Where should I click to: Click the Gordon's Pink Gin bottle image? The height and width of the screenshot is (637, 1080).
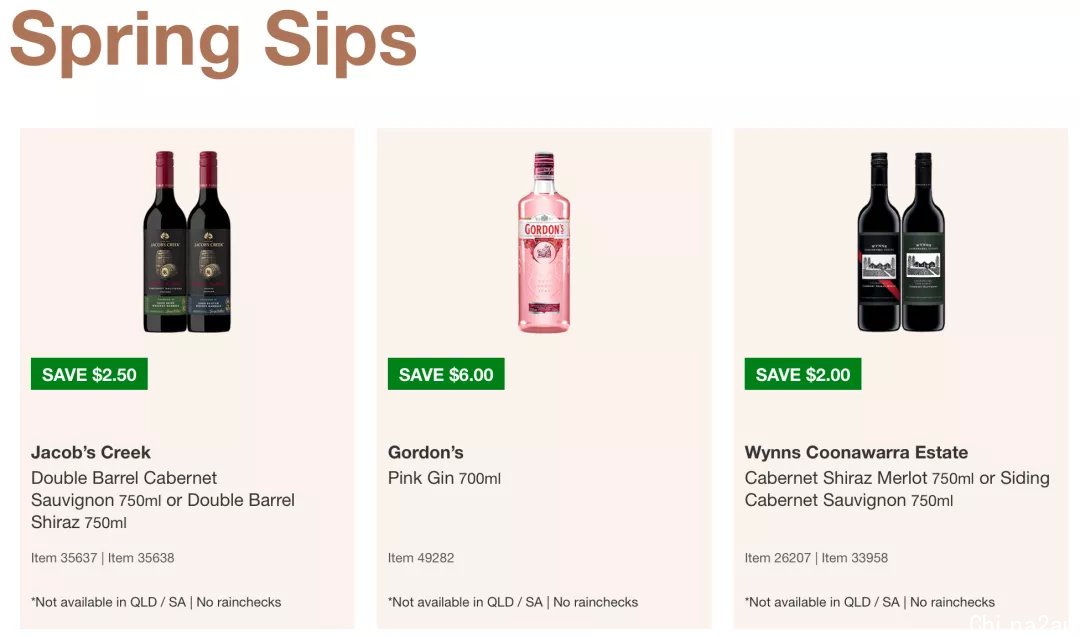point(544,242)
